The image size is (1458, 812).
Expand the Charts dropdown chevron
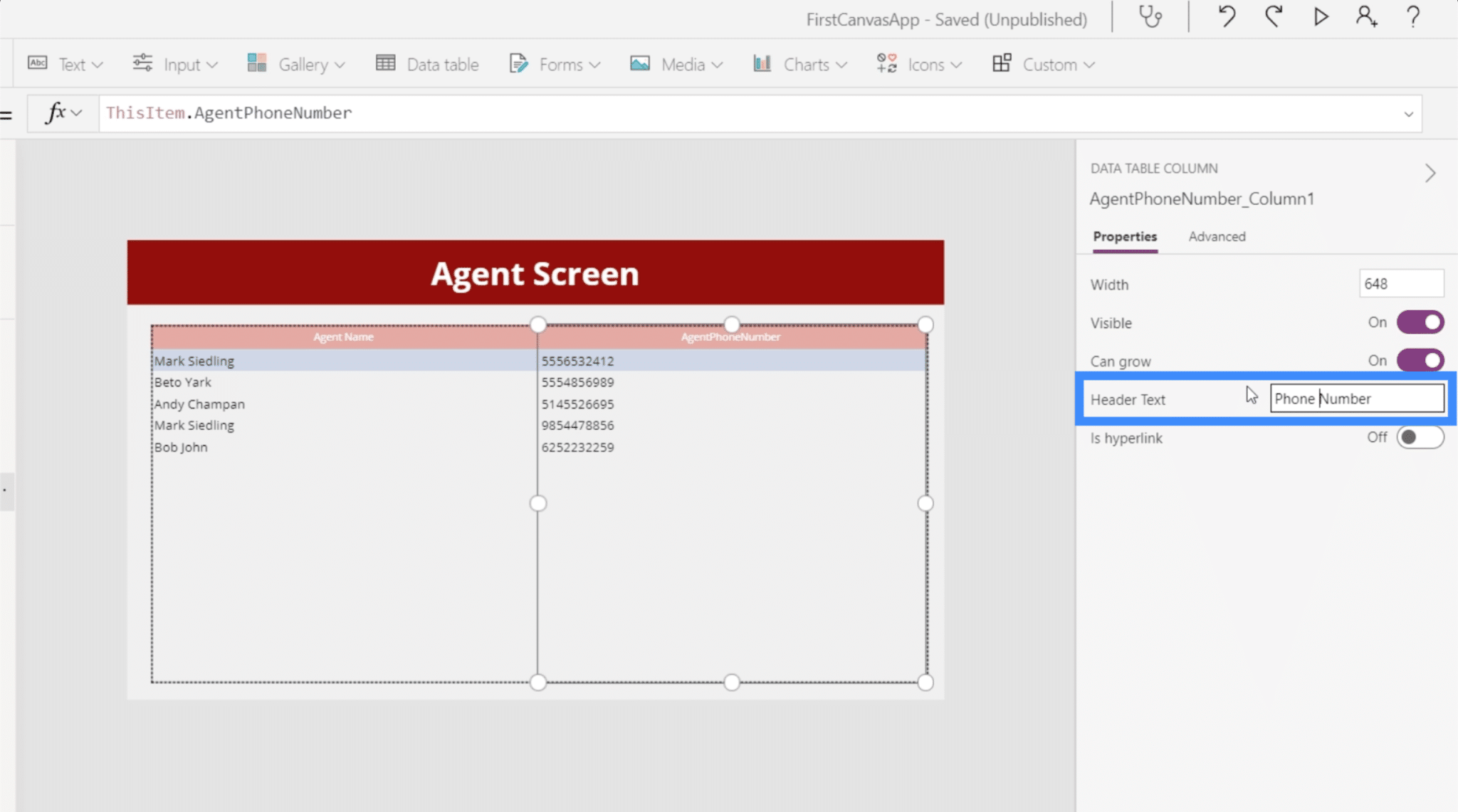point(841,65)
